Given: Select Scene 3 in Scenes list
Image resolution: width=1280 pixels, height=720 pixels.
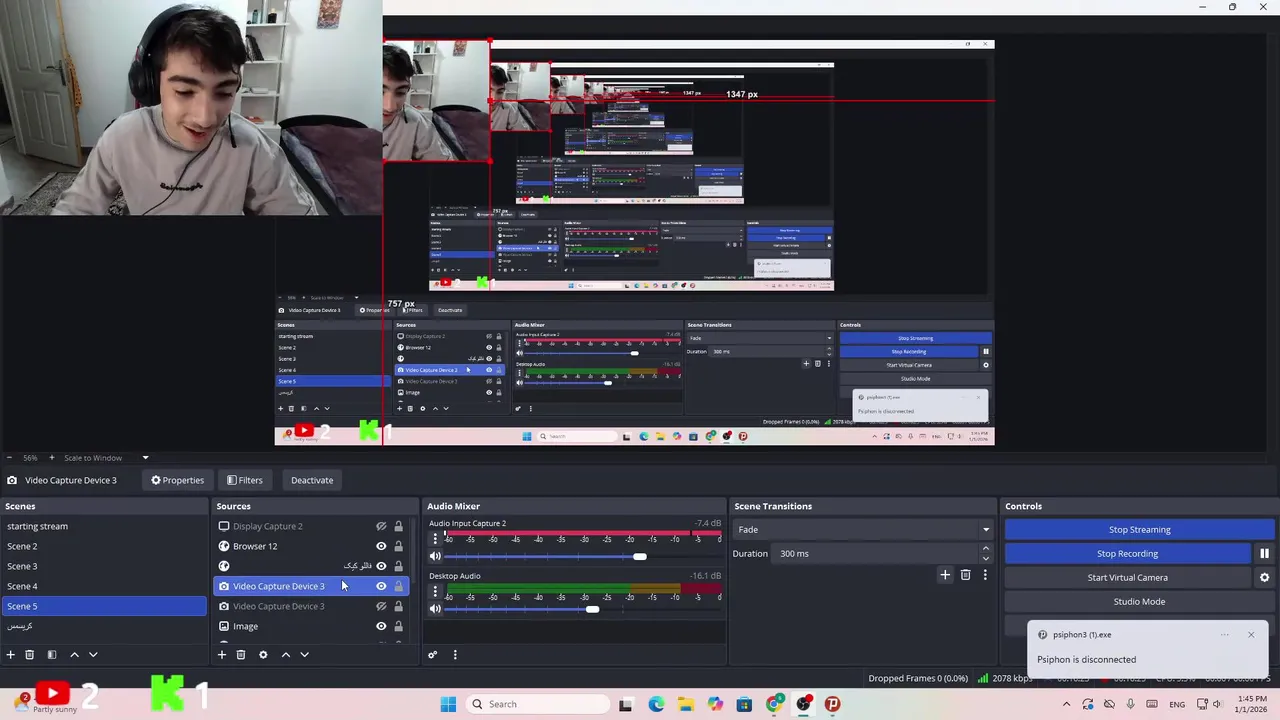Looking at the screenshot, I should pyautogui.click(x=104, y=566).
